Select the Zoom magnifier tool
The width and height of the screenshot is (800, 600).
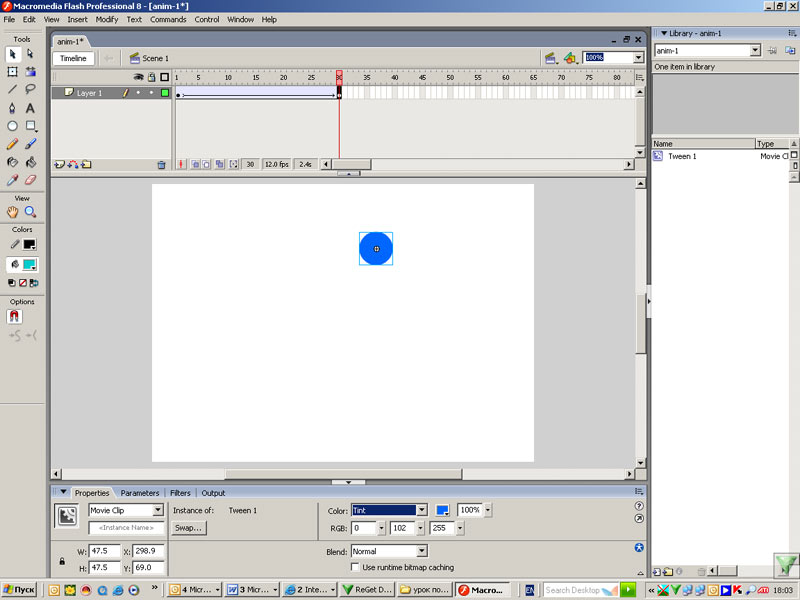pyautogui.click(x=30, y=212)
